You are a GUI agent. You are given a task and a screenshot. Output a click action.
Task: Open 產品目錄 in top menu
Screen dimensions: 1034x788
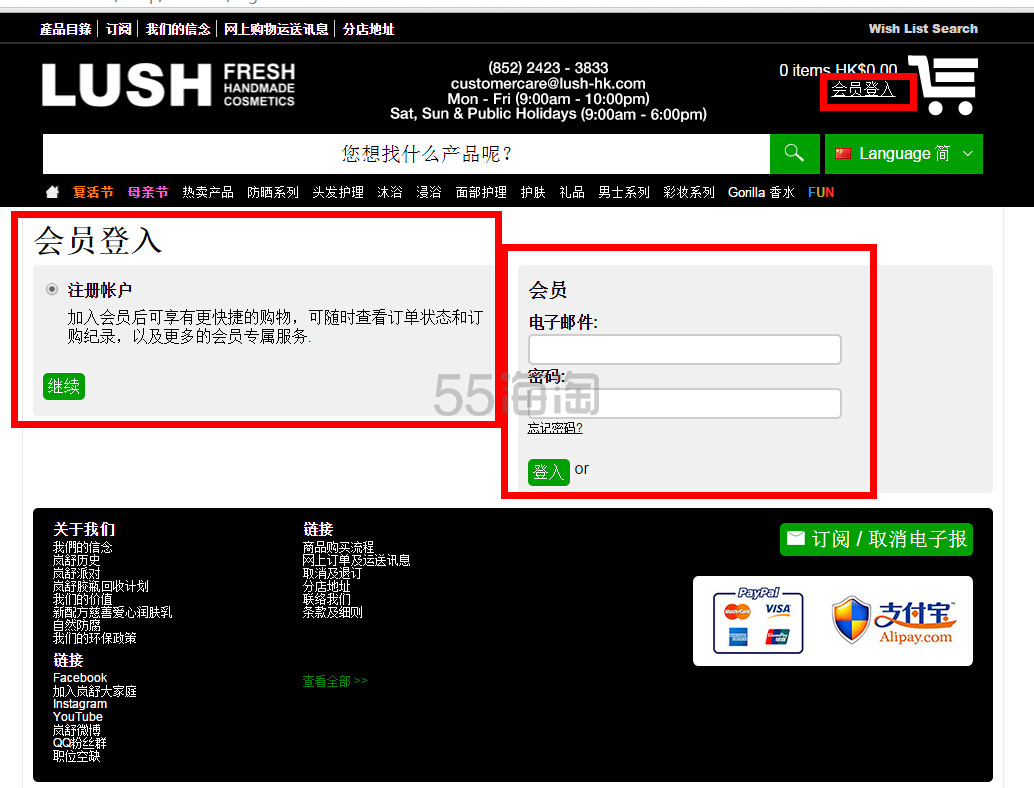pyautogui.click(x=65, y=29)
